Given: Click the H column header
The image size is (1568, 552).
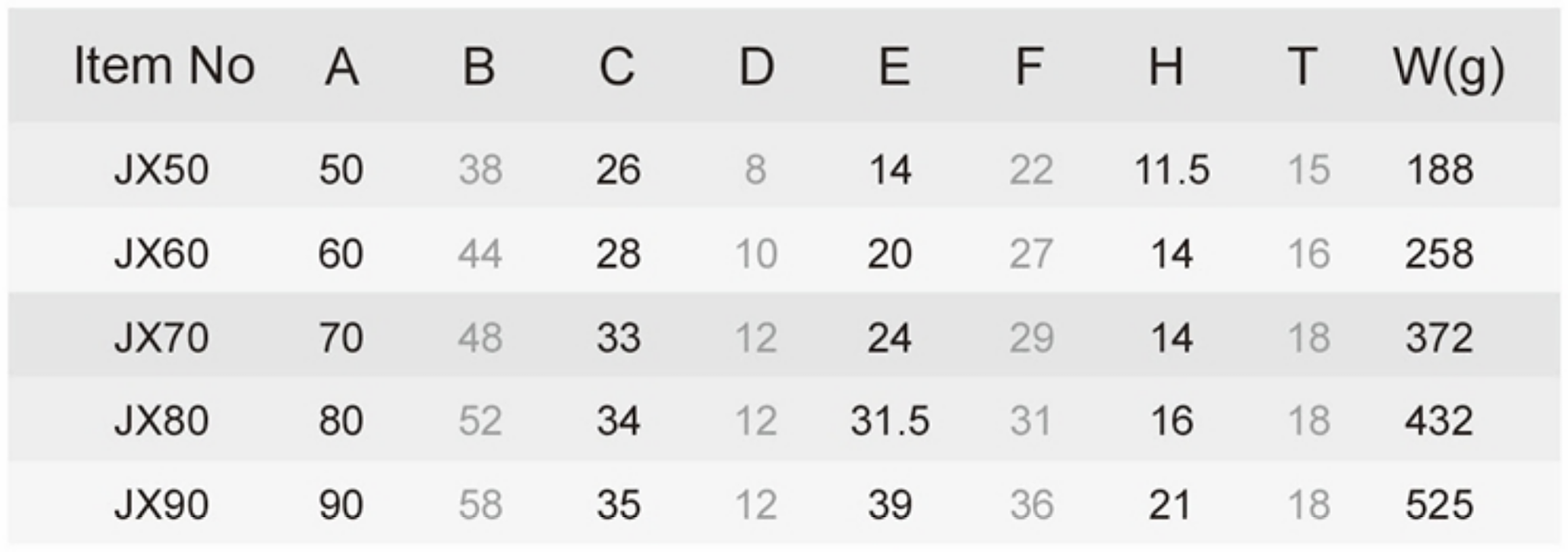Looking at the screenshot, I should click(x=1166, y=66).
